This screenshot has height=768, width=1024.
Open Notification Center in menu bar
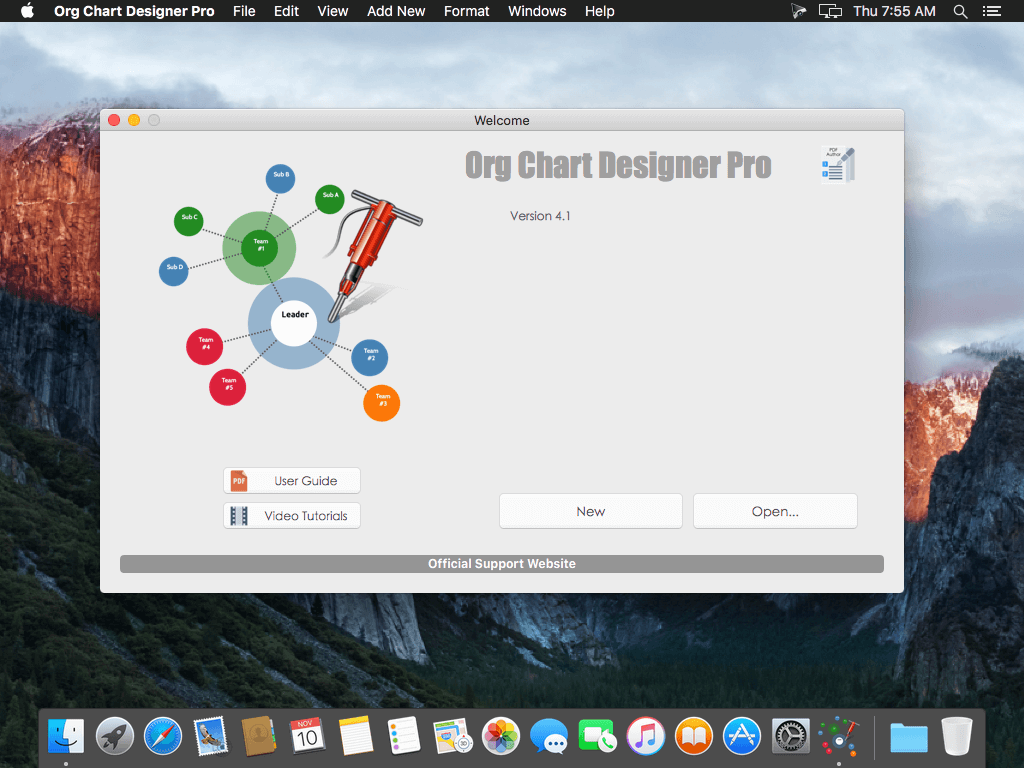[992, 11]
